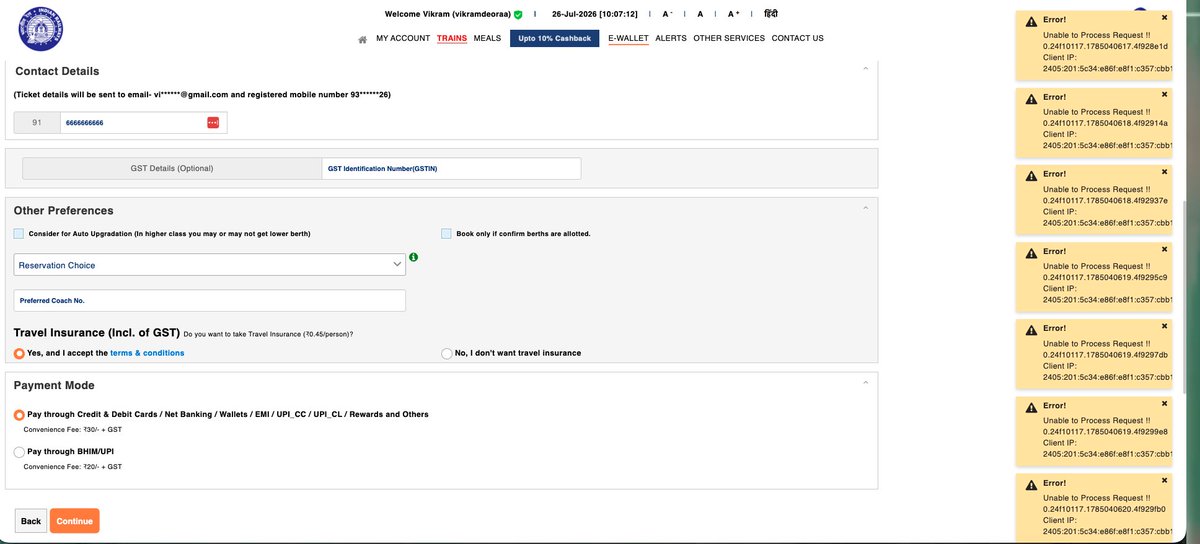1200x544 pixels.
Task: Collapse the Contact Details section
Action: pyautogui.click(x=865, y=68)
